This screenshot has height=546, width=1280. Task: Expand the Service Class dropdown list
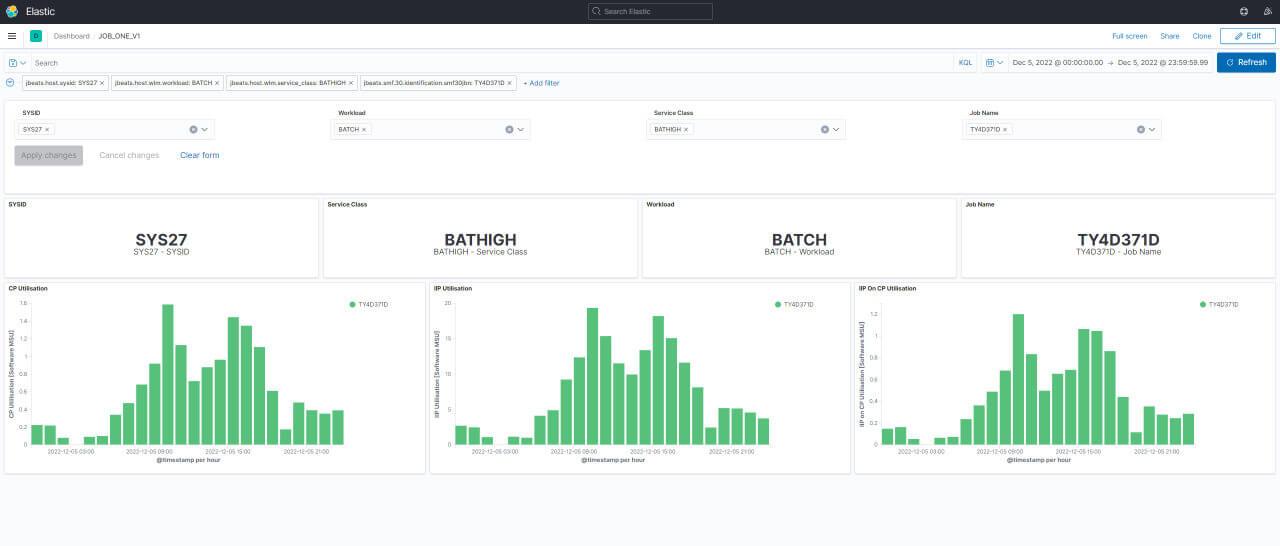pos(837,129)
